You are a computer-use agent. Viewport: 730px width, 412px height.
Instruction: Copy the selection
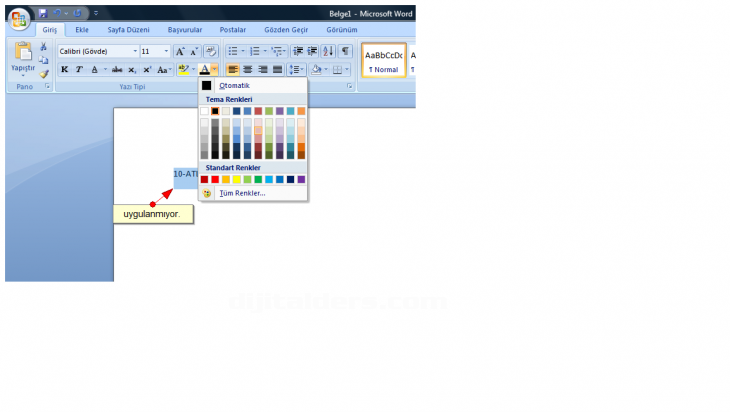44,60
